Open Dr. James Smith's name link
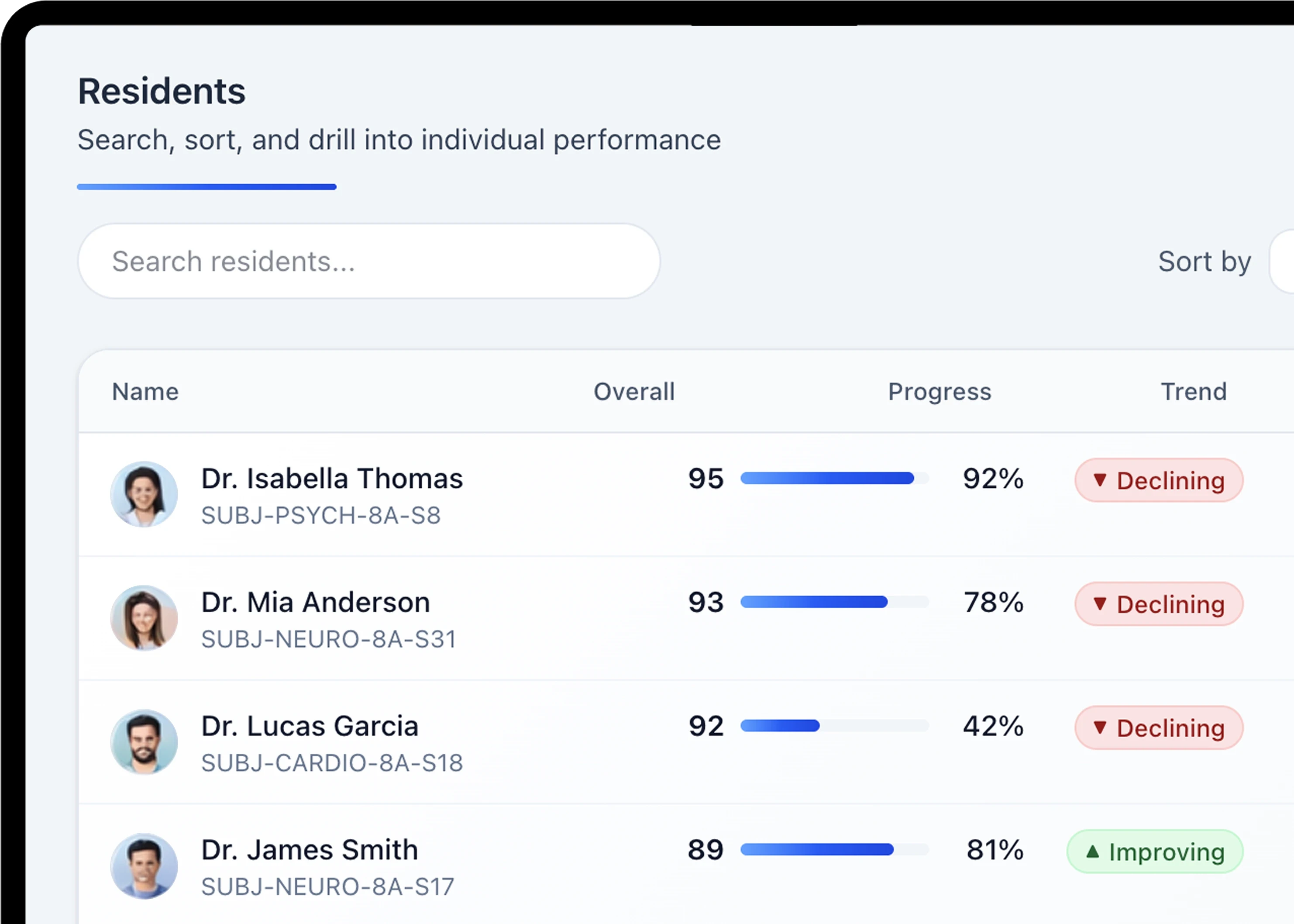Screen dimensions: 1294x924 coord(310,849)
